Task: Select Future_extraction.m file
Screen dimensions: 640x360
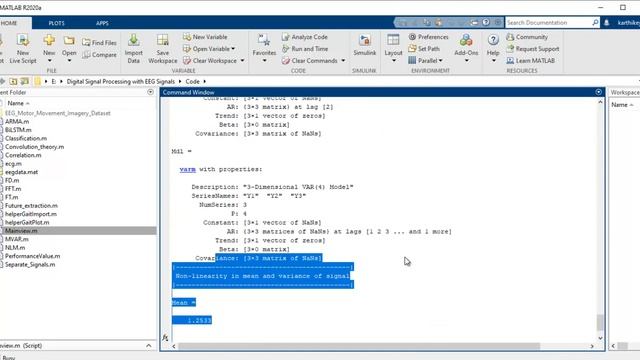Action: [x=31, y=206]
